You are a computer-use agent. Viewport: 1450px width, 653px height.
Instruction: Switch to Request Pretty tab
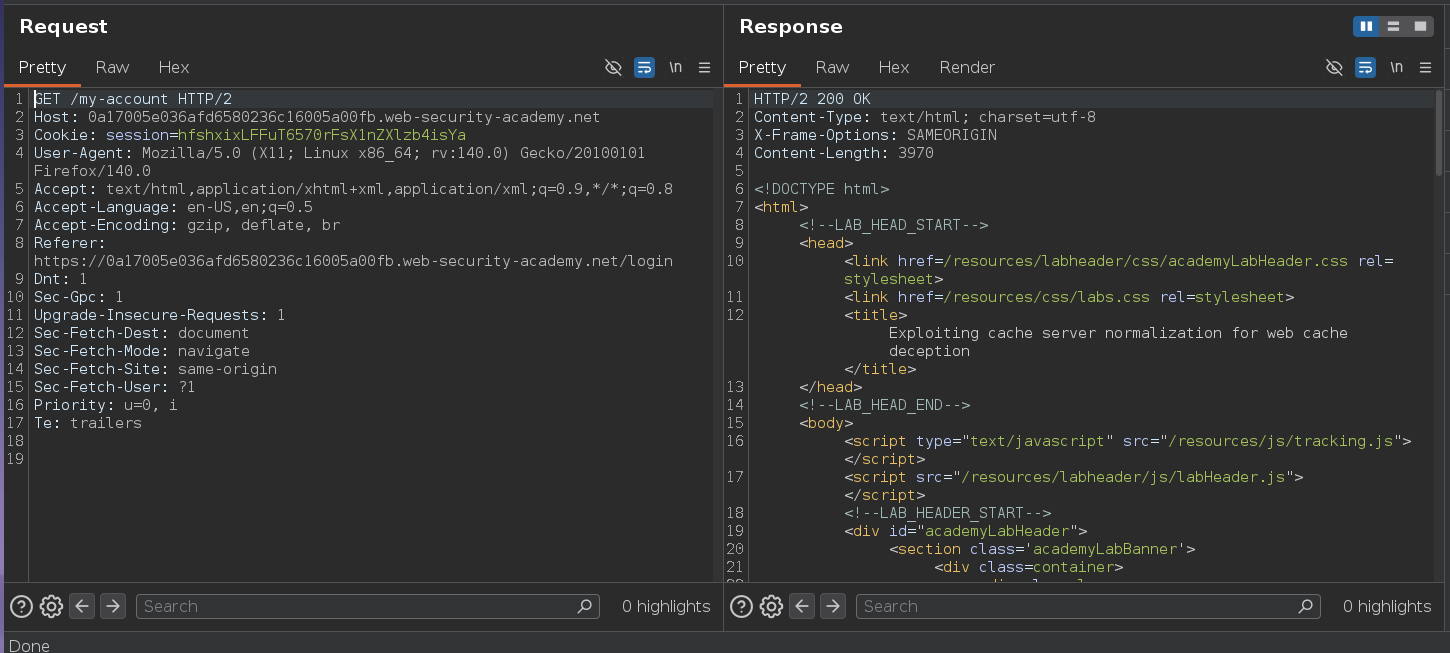click(42, 67)
